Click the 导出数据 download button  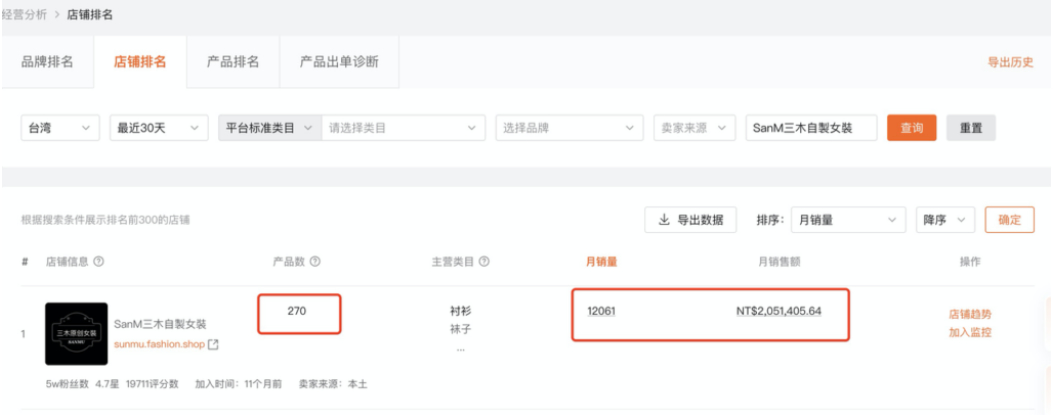(x=690, y=220)
